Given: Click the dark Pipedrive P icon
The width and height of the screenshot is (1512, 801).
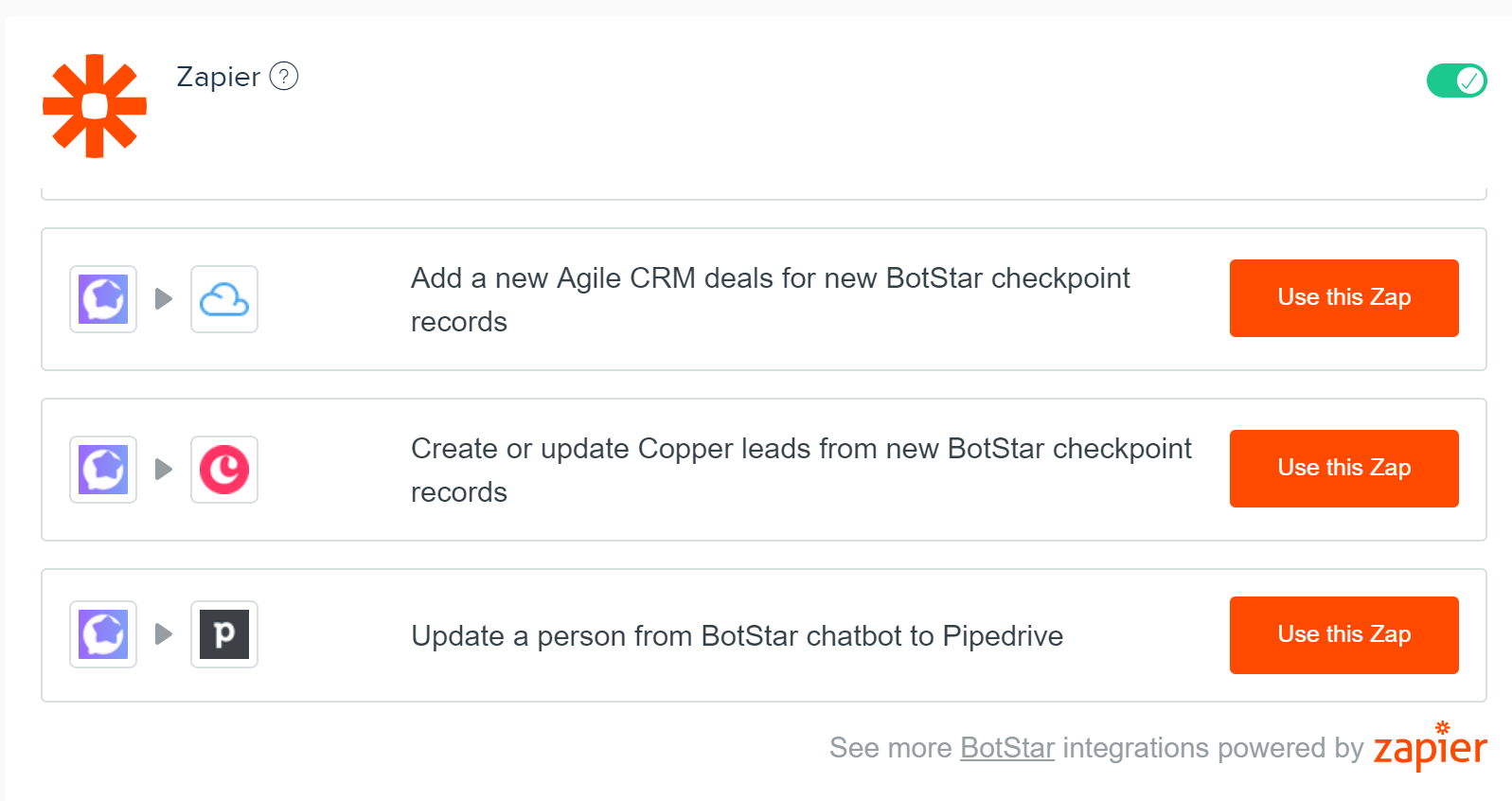Looking at the screenshot, I should pyautogui.click(x=224, y=634).
